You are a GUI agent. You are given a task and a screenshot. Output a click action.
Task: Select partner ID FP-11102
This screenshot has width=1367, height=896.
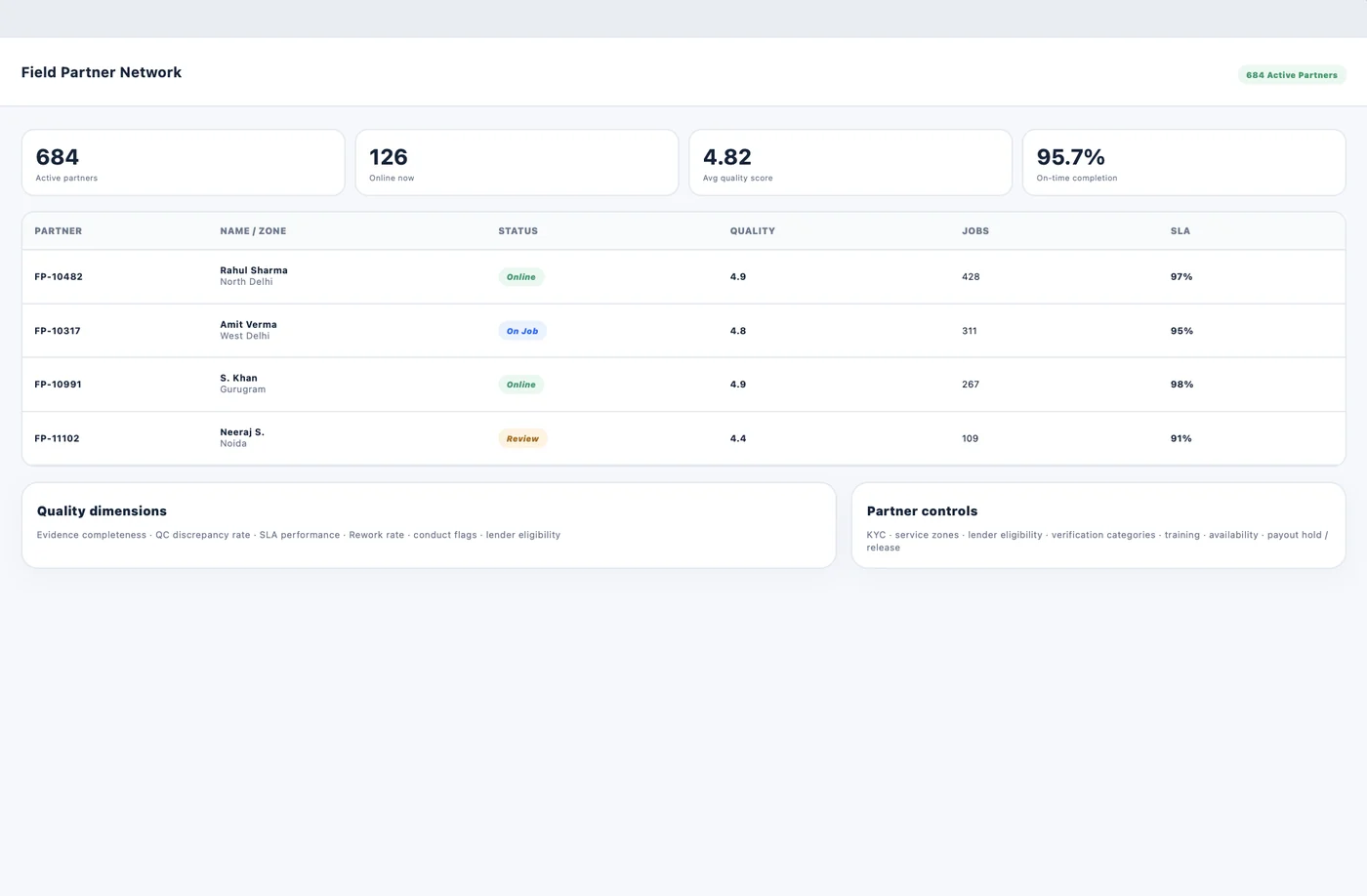(x=57, y=439)
